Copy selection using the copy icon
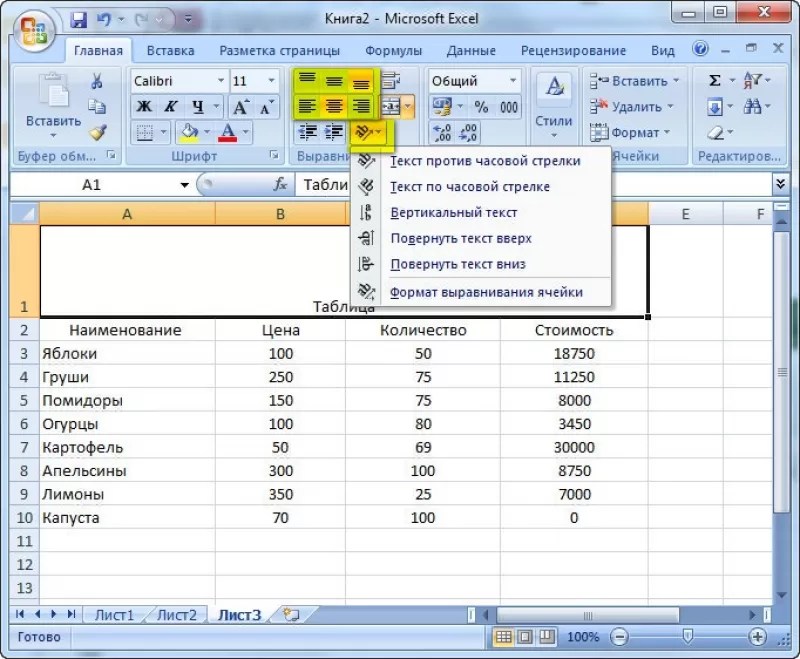Screen dimensions: 800x659 point(96,107)
